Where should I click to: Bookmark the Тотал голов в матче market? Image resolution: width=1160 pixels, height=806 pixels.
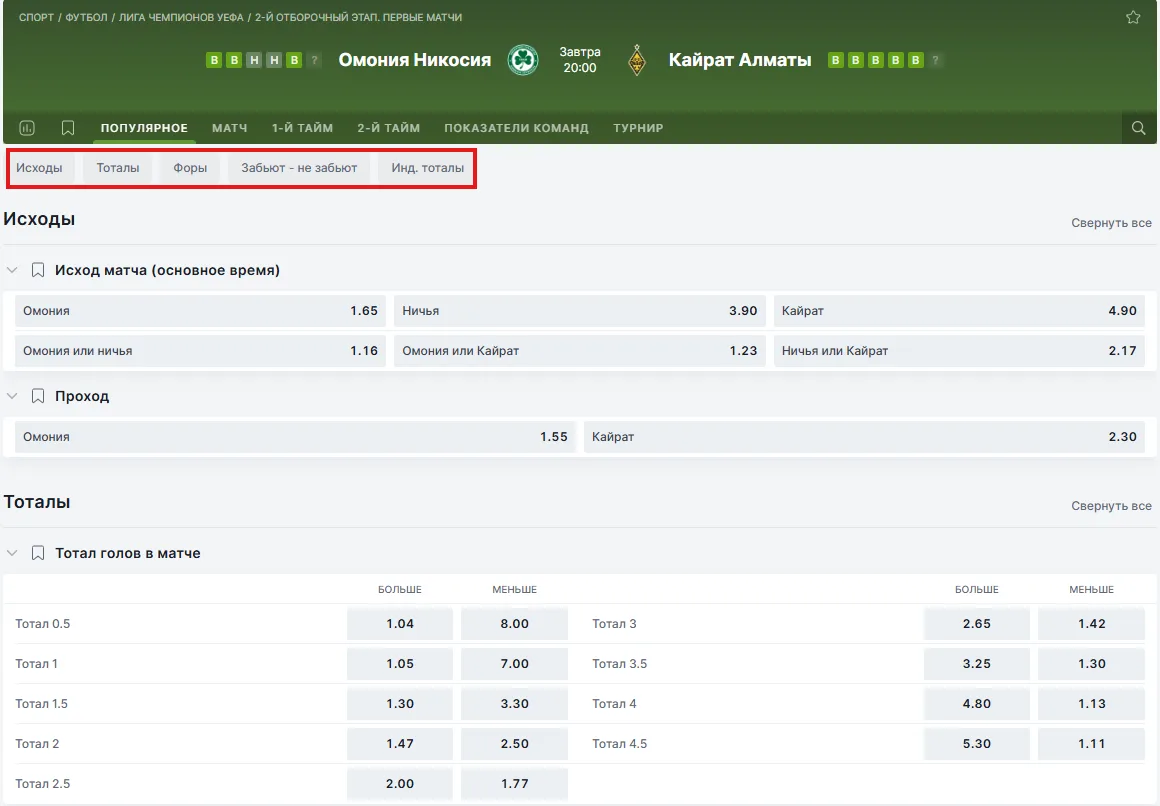pyautogui.click(x=38, y=553)
